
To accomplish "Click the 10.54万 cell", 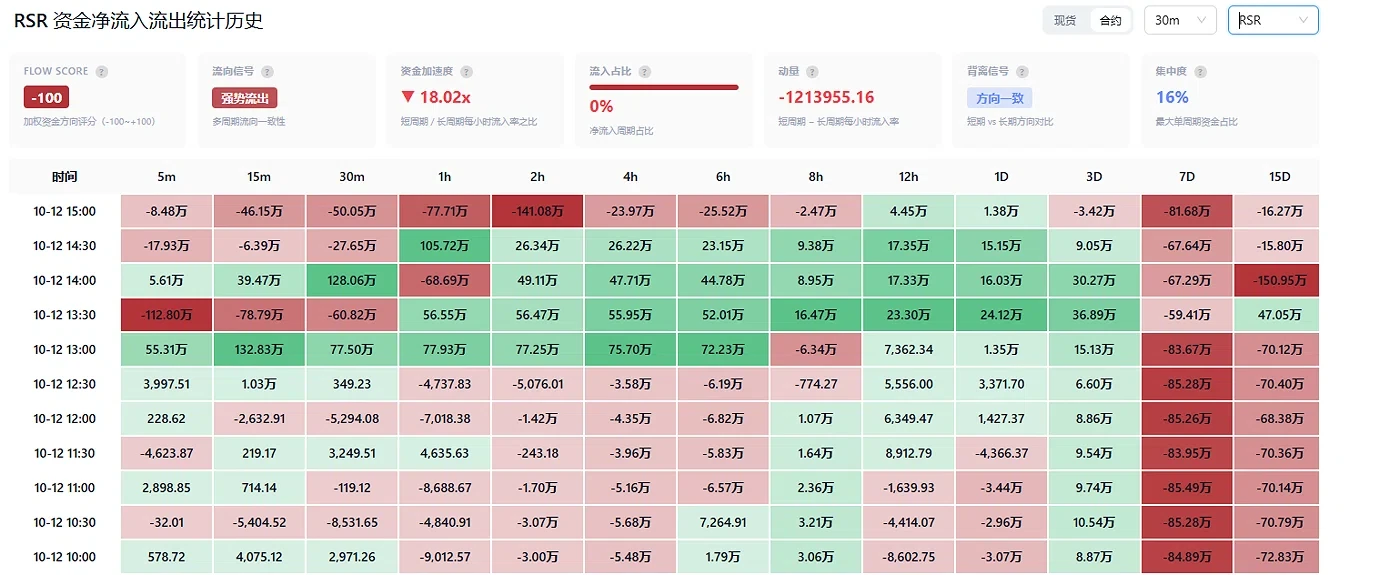I will (1094, 522).
